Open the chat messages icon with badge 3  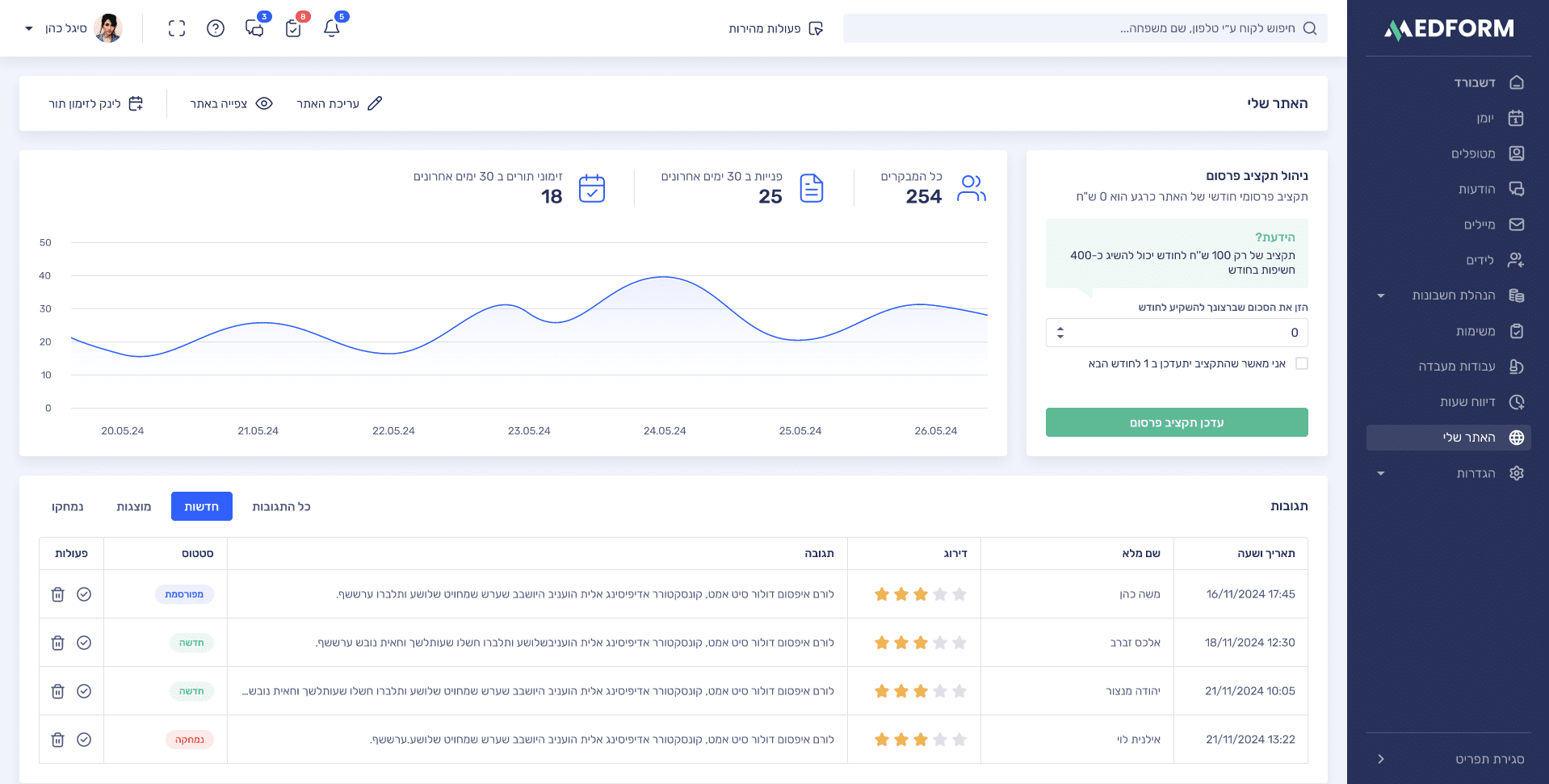[254, 28]
